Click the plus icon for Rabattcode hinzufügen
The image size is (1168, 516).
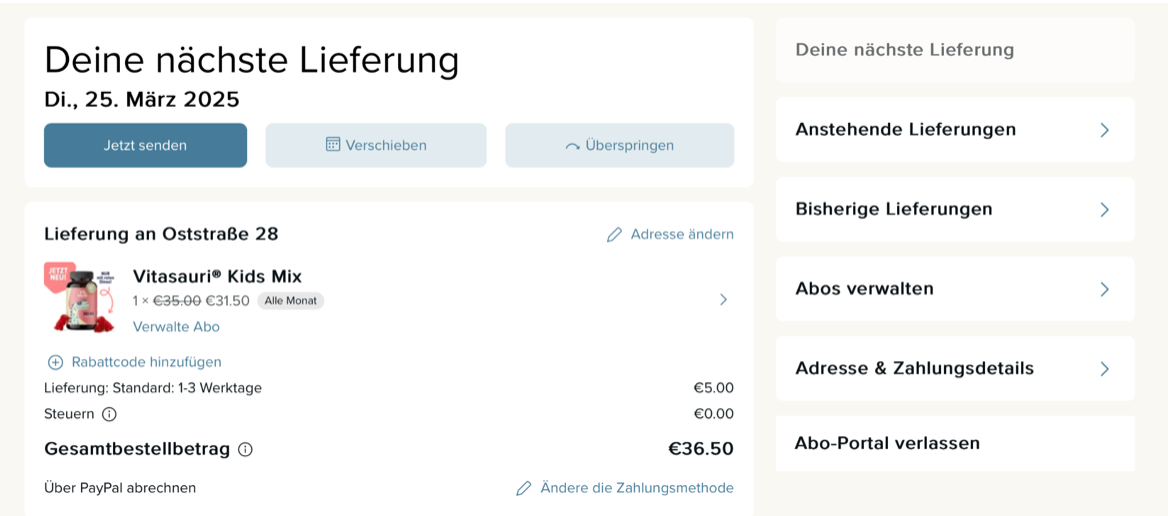click(x=55, y=362)
